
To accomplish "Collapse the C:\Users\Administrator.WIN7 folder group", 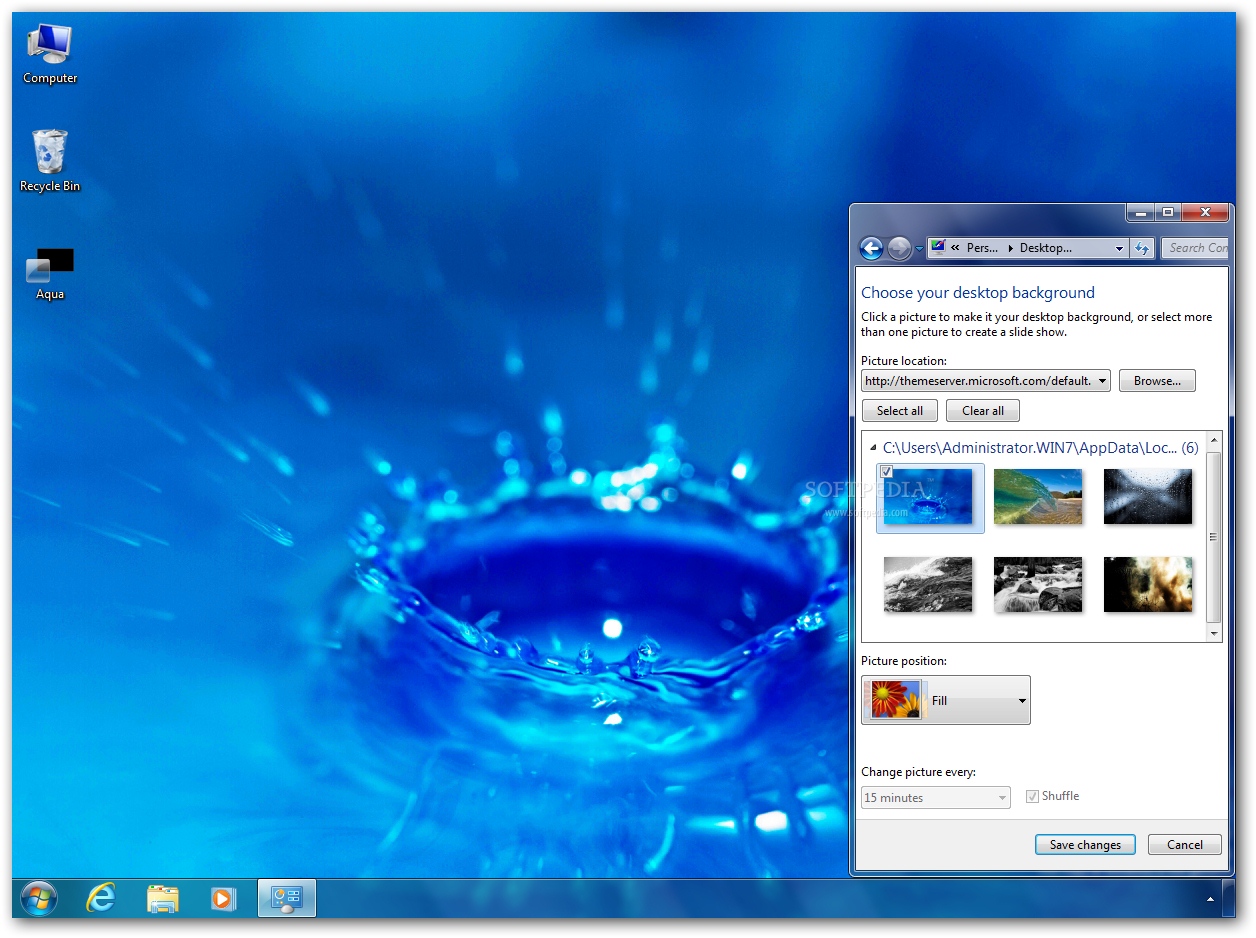I will pyautogui.click(x=873, y=449).
